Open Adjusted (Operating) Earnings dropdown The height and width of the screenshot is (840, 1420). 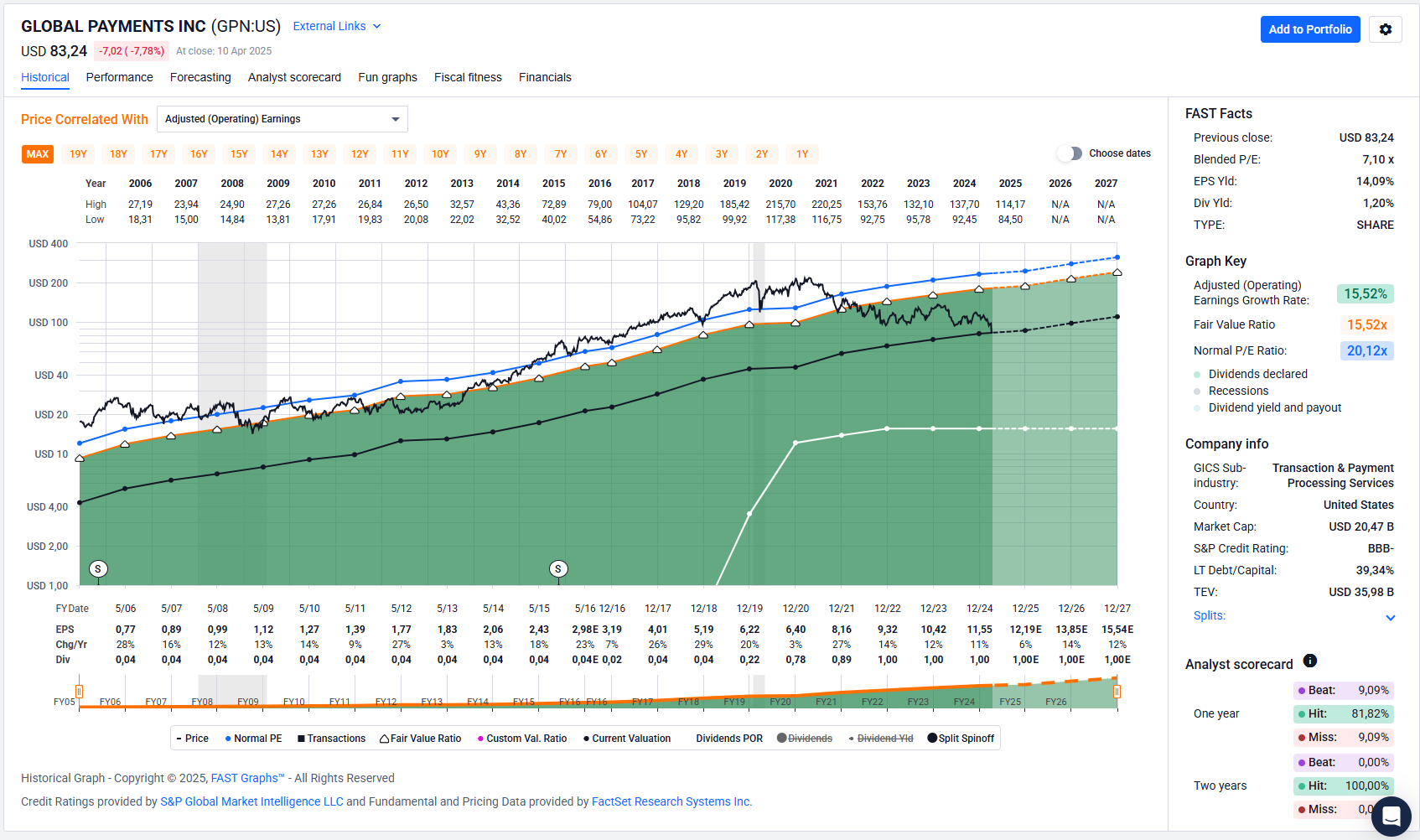pos(282,119)
